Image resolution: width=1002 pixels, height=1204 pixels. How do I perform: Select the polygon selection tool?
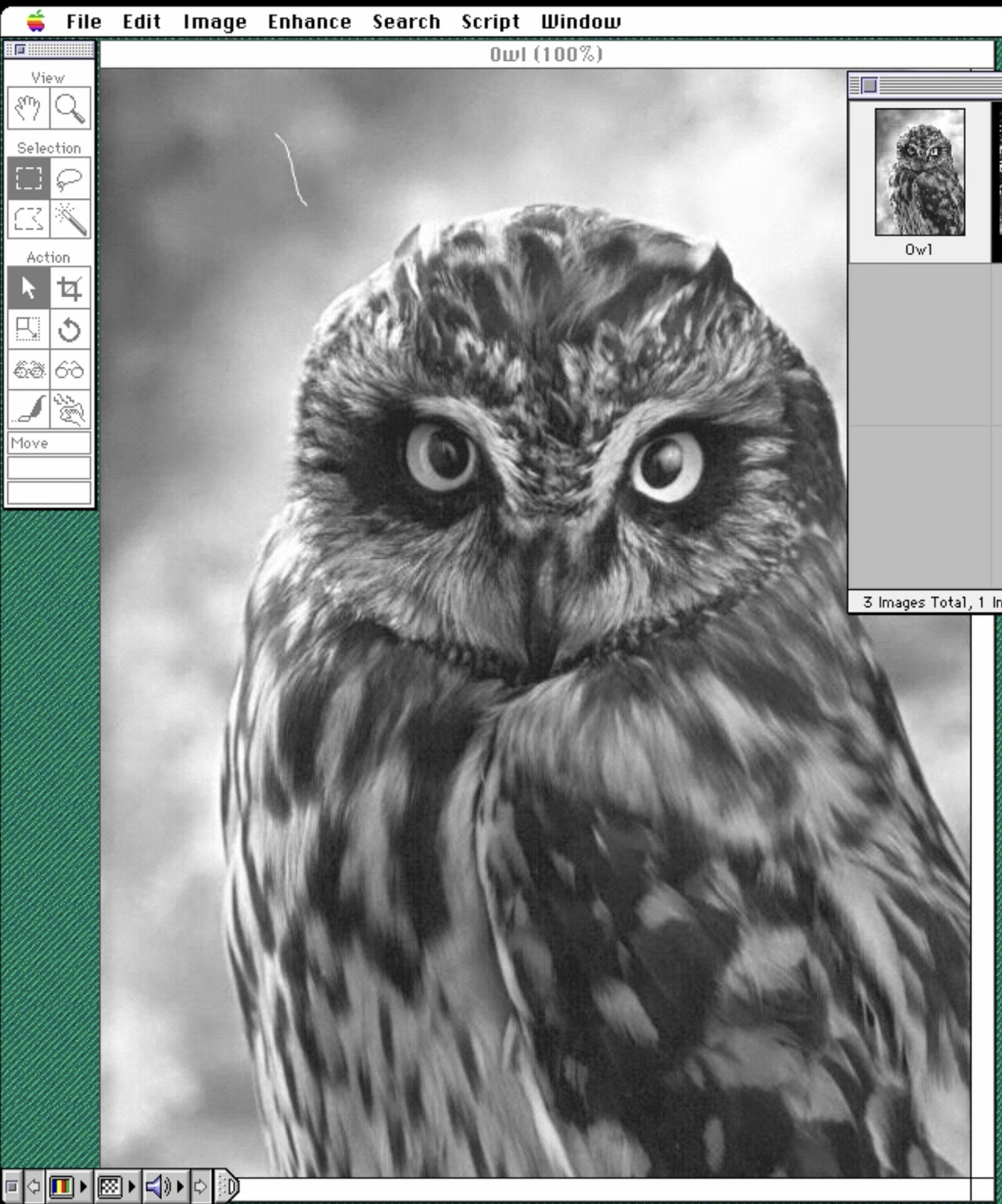(28, 218)
